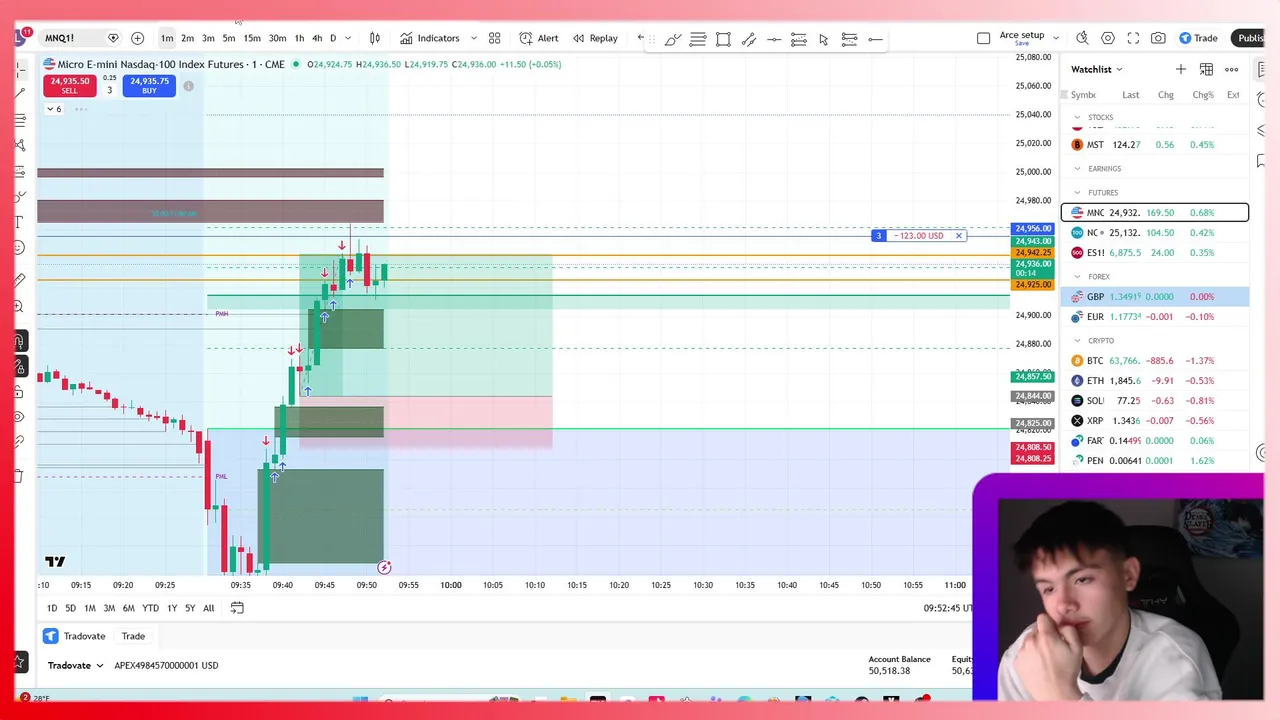Switch to the 4h timeframe
This screenshot has width=1280, height=720.
tap(317, 38)
